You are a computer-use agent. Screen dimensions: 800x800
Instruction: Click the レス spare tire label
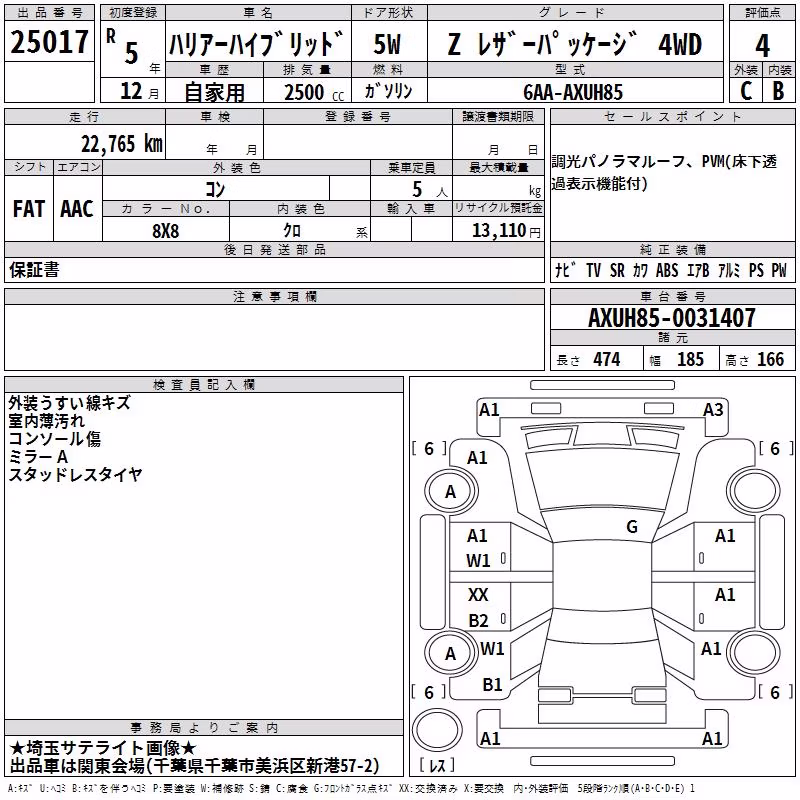[x=437, y=765]
